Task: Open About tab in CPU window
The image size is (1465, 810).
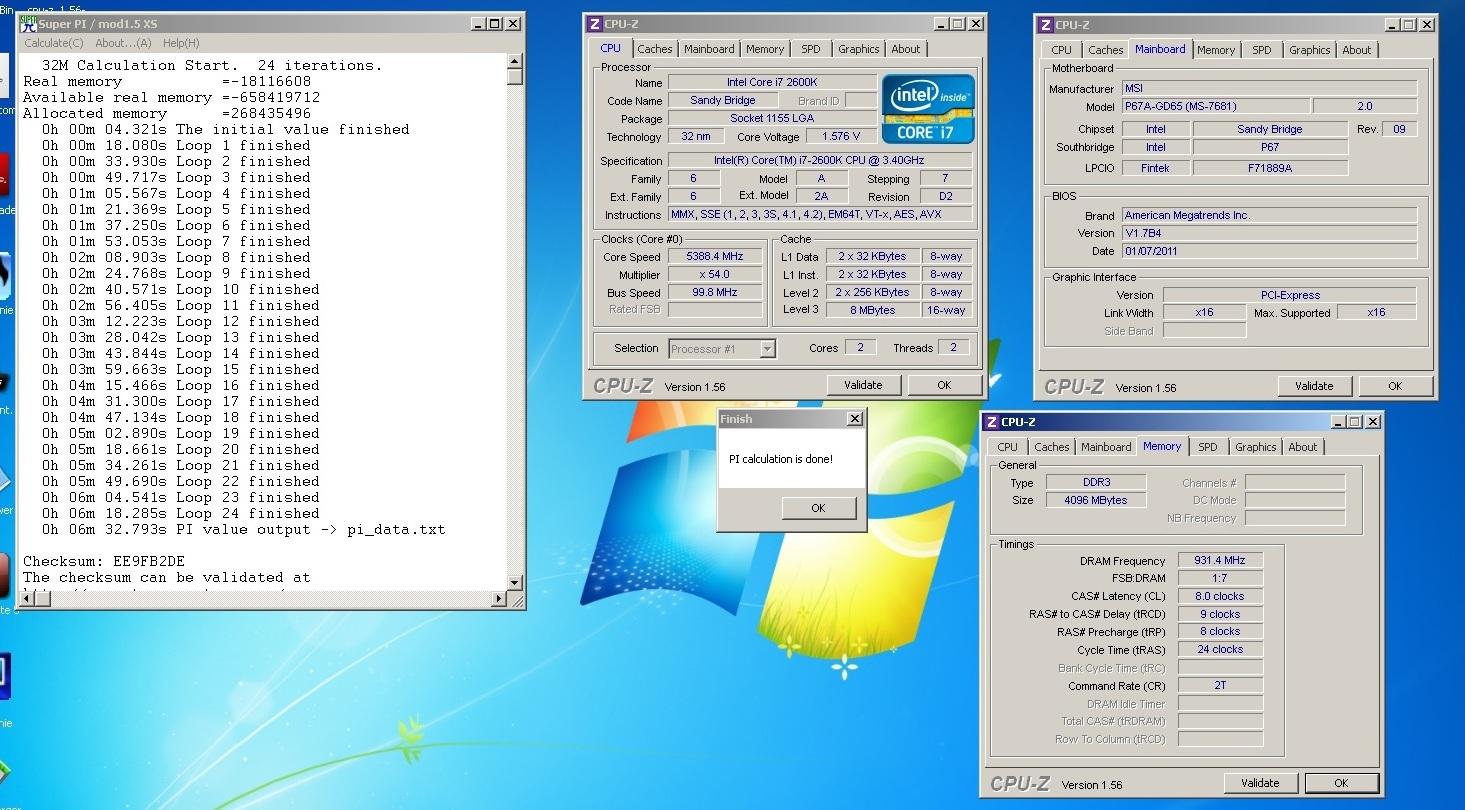Action: [906, 49]
